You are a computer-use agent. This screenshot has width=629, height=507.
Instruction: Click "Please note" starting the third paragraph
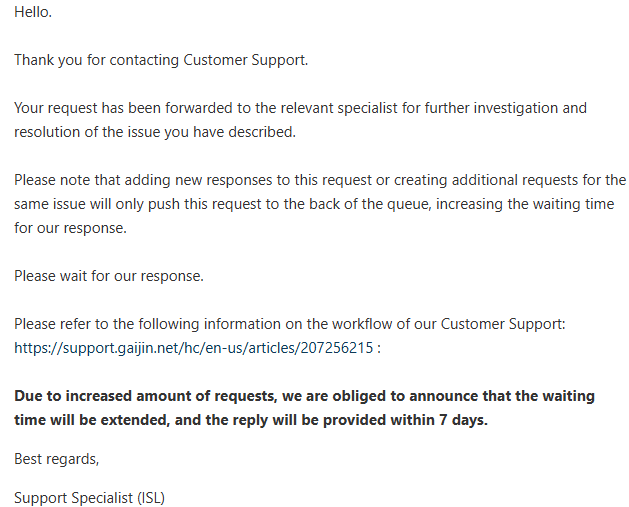click(53, 180)
